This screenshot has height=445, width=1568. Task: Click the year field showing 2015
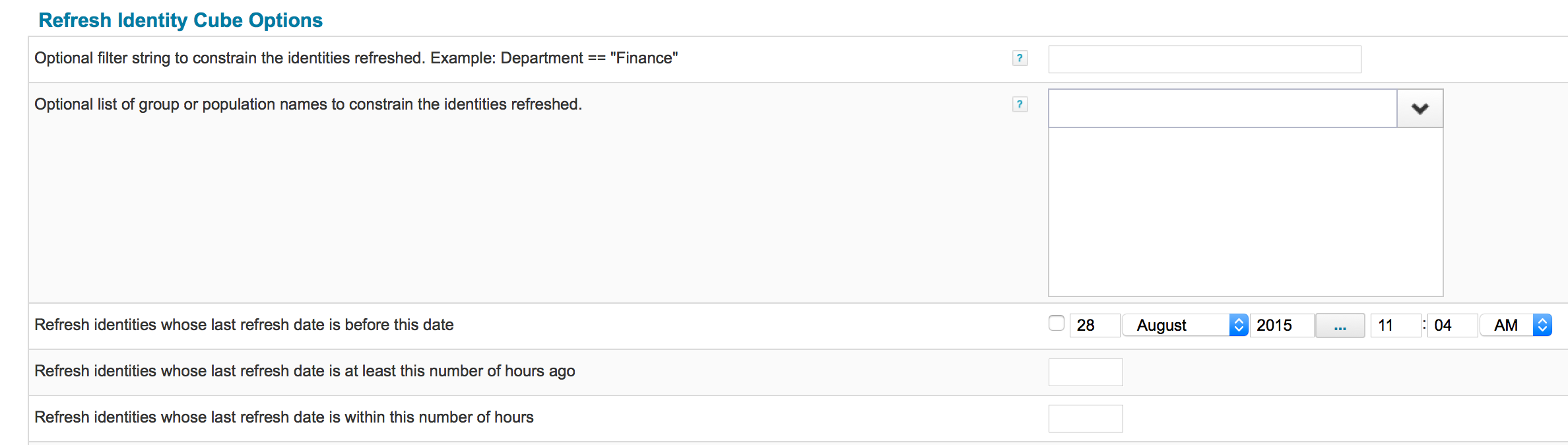tap(1281, 325)
